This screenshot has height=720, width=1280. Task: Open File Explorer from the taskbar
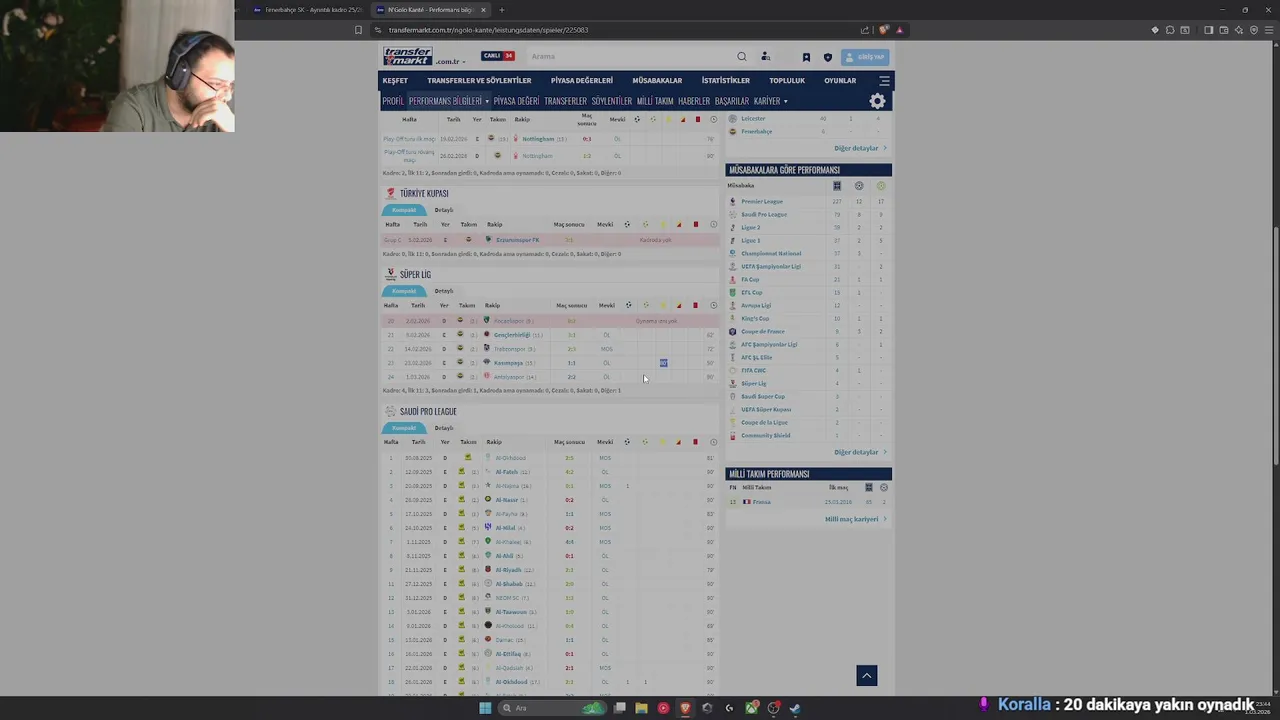641,708
